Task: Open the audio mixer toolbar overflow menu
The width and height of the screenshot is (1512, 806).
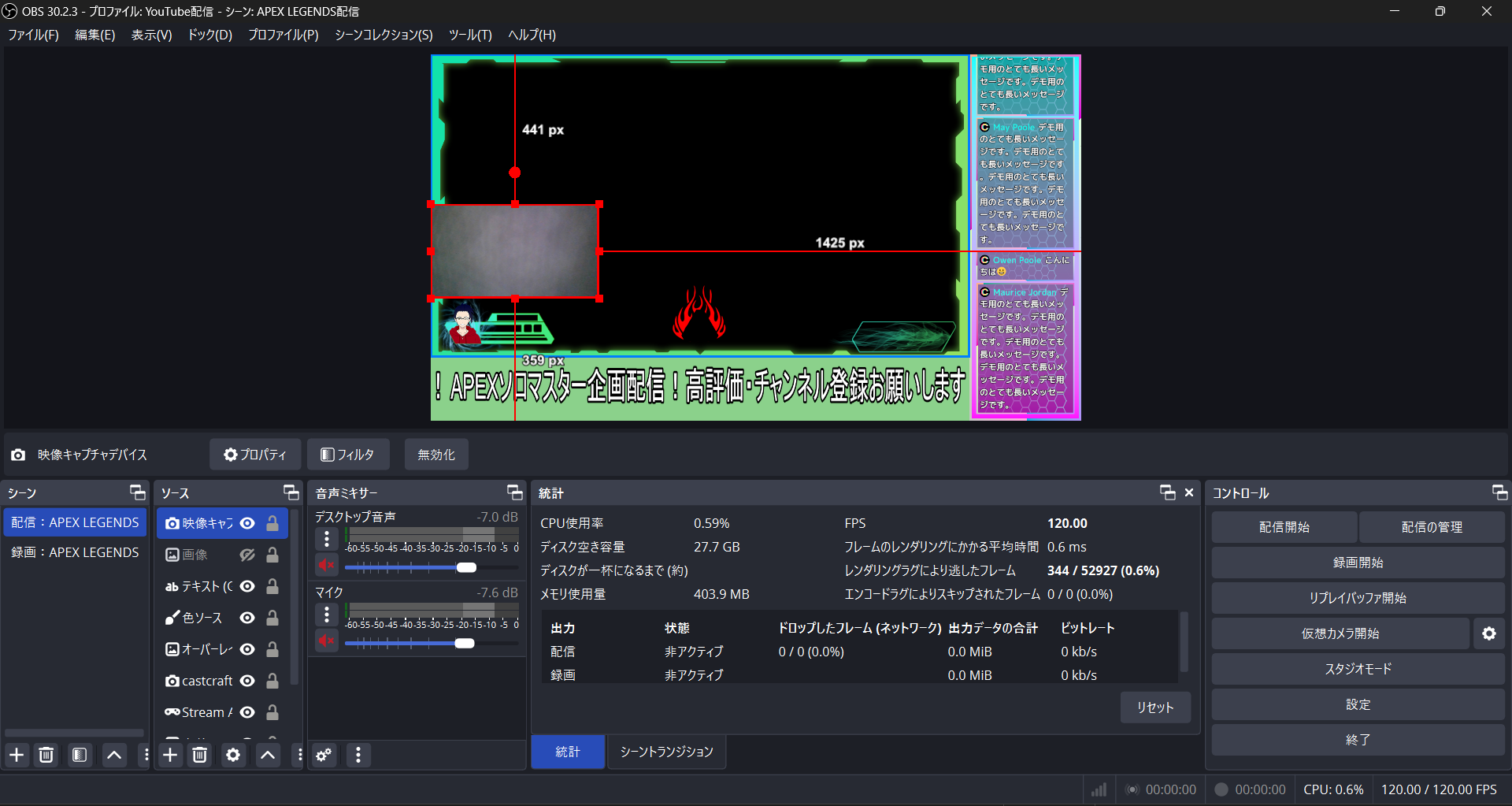Action: coord(358,755)
